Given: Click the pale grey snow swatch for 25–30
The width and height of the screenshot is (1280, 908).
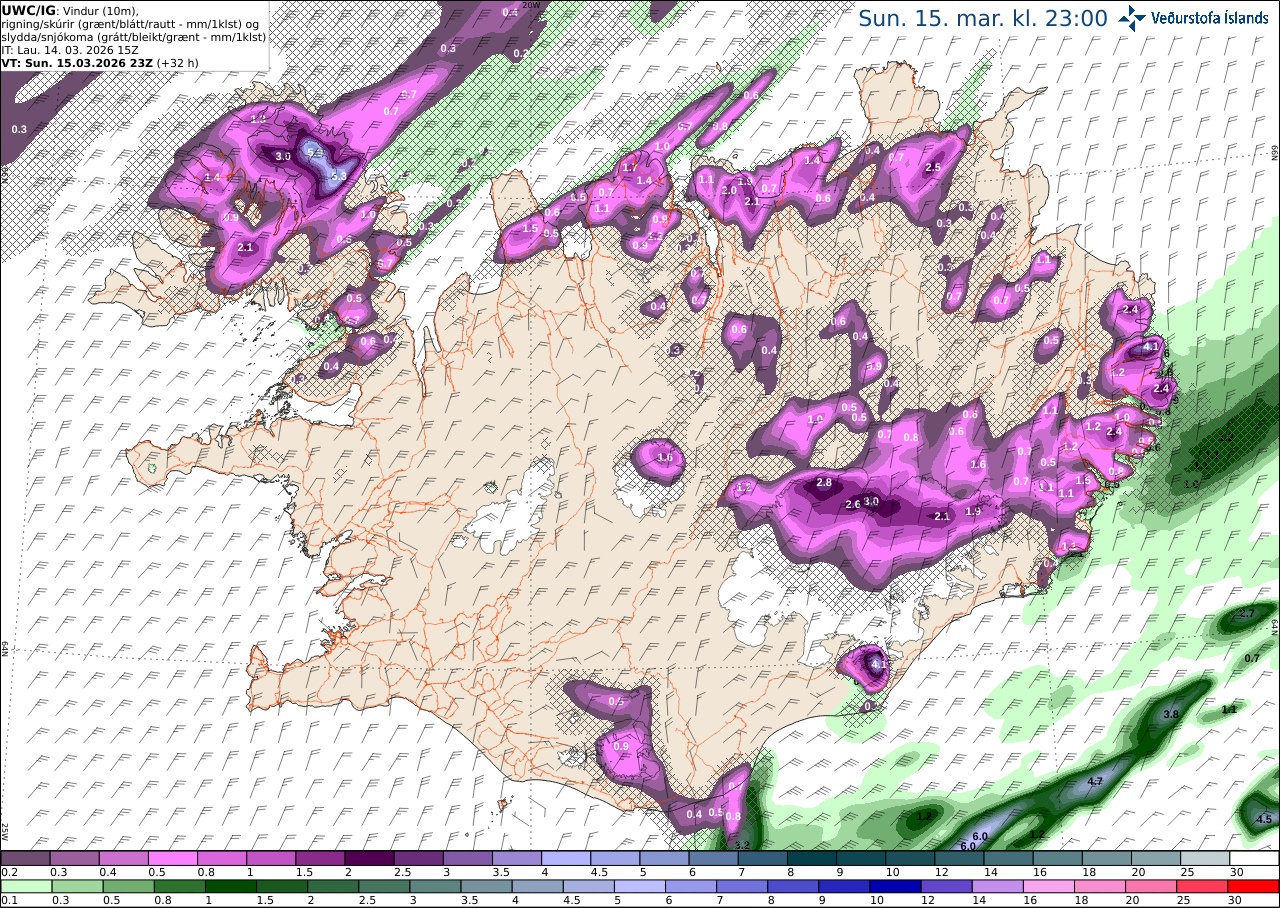Looking at the screenshot, I should (x=1206, y=858).
